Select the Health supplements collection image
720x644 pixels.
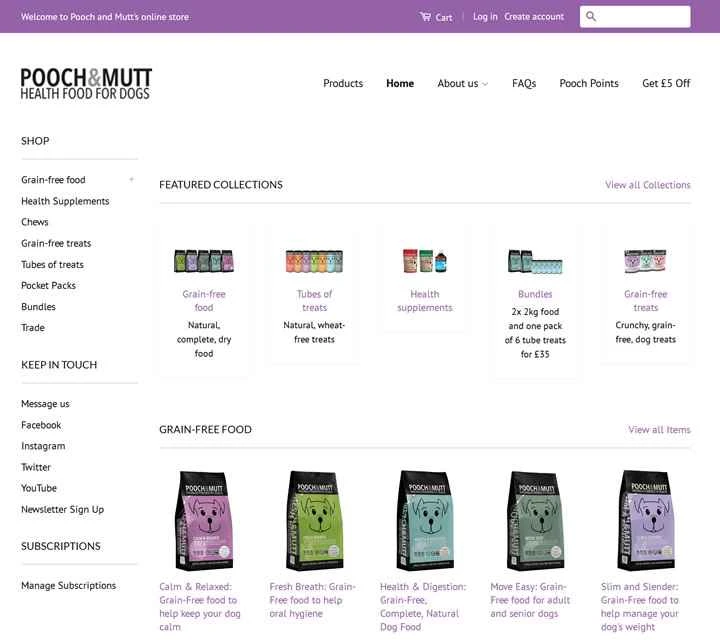(425, 261)
